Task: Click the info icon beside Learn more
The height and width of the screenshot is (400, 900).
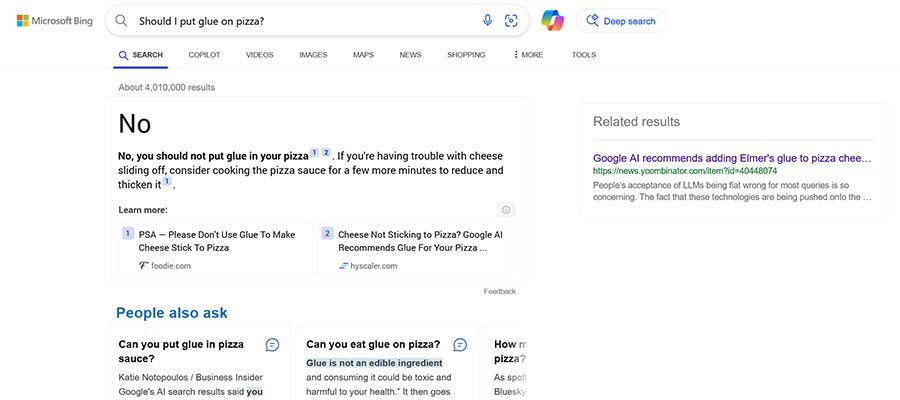Action: click(x=506, y=210)
